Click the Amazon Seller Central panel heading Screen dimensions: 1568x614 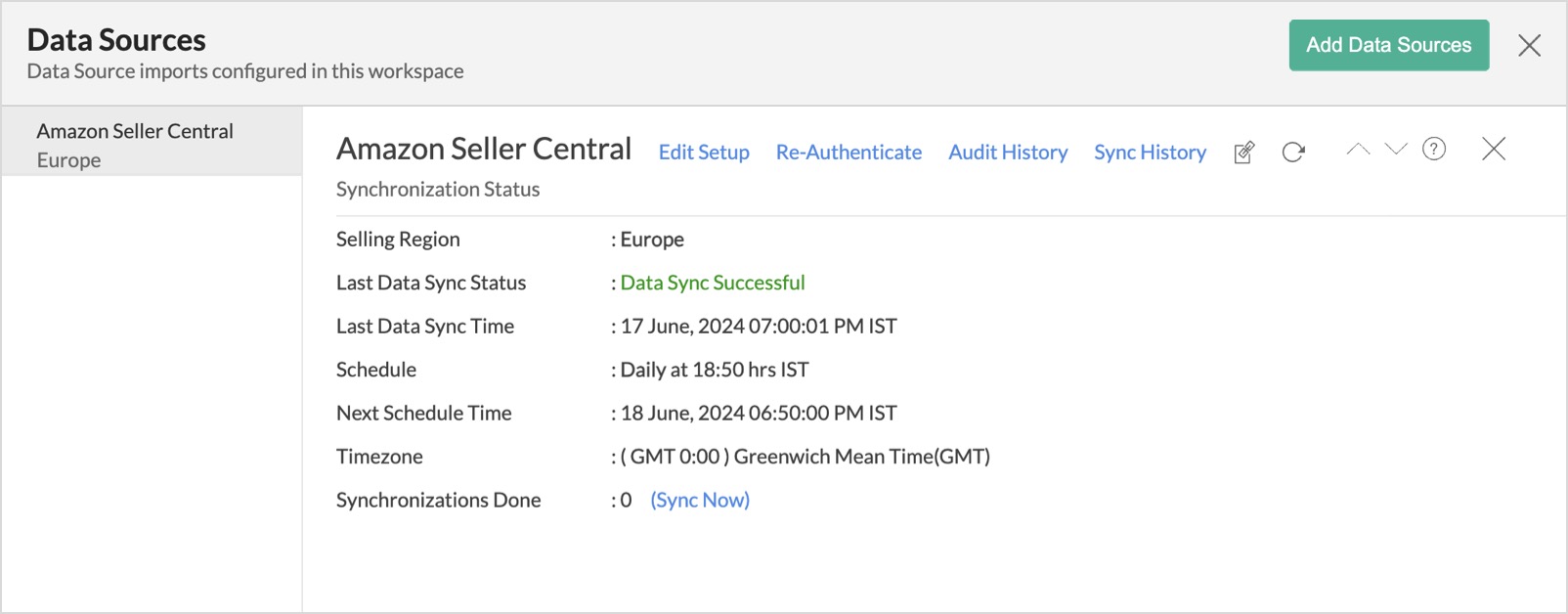(x=484, y=149)
